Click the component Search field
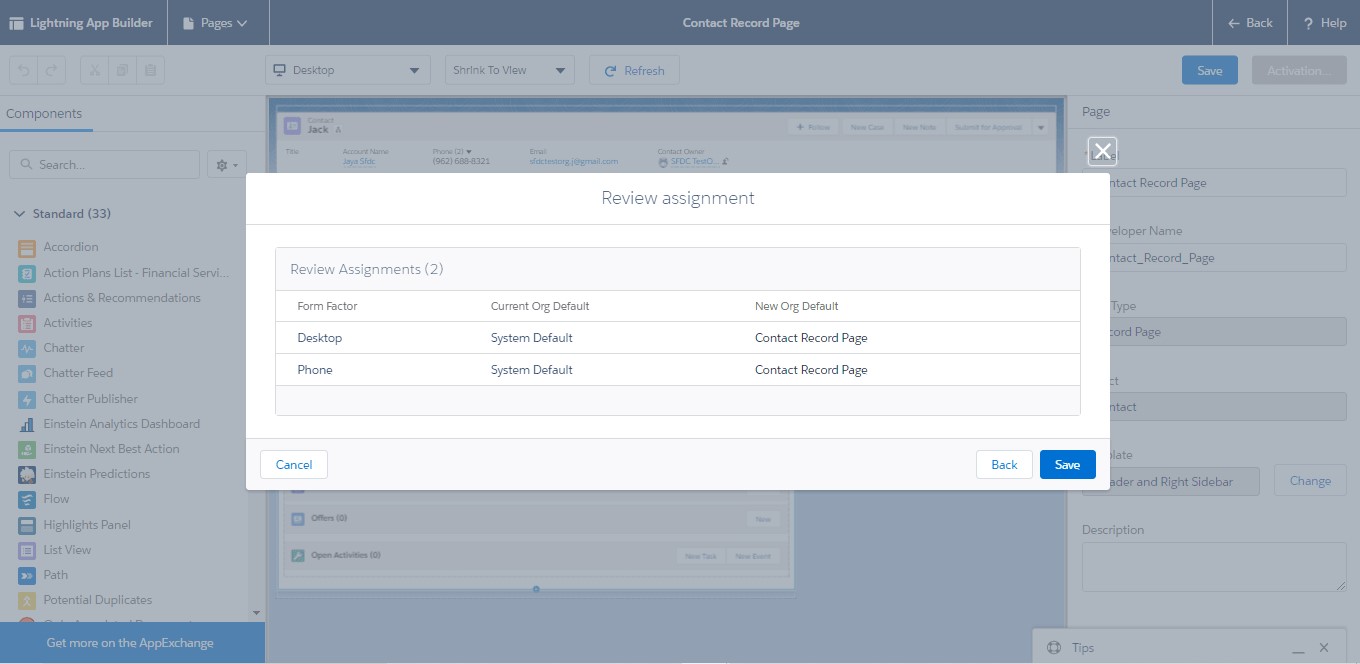 tap(104, 163)
